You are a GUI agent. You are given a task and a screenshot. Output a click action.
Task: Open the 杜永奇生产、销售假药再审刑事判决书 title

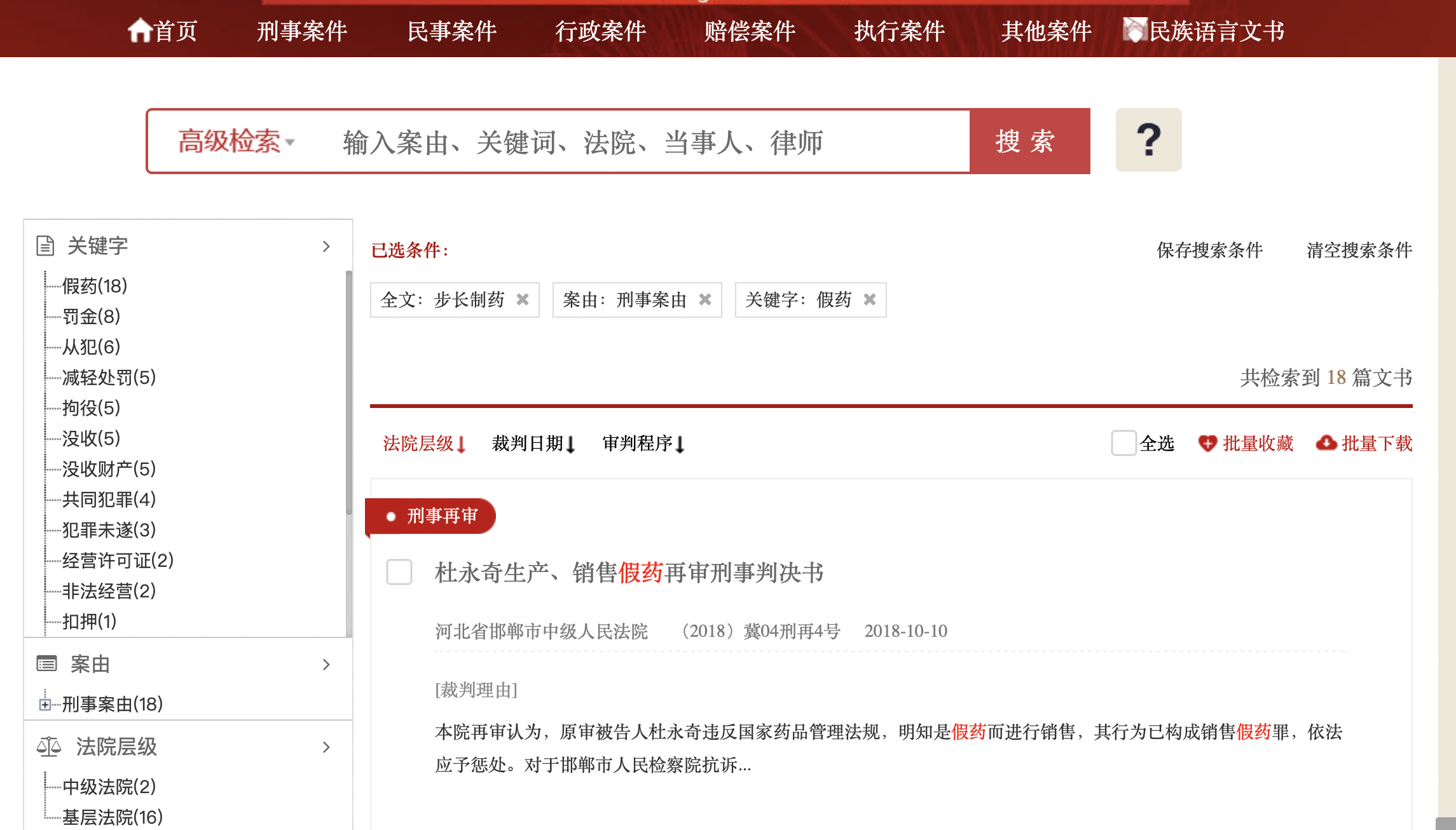coord(629,572)
